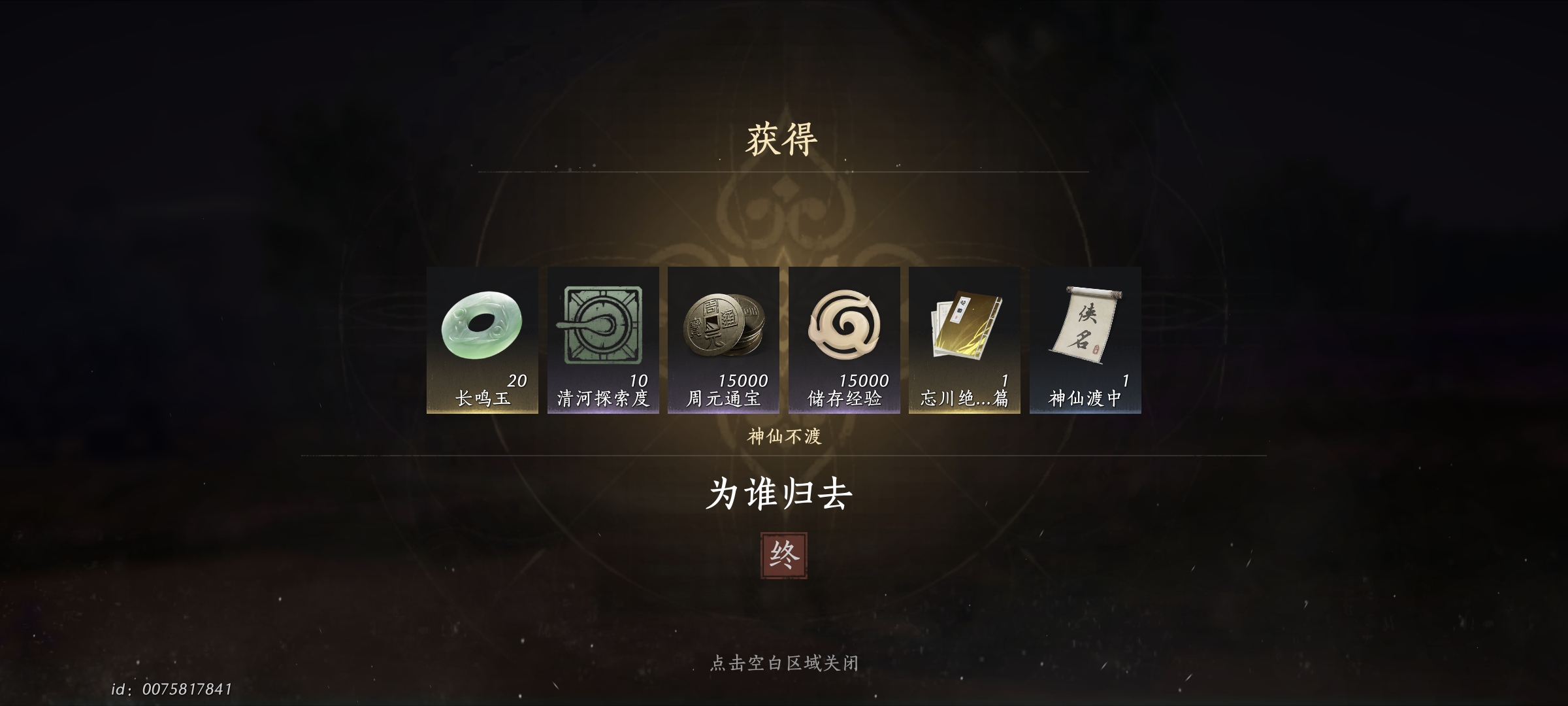Click quantity 20 on the jade card
The width and height of the screenshot is (1568, 706).
517,380
